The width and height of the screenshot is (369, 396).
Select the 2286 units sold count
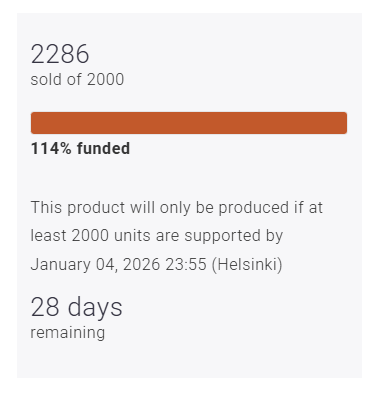tap(60, 54)
